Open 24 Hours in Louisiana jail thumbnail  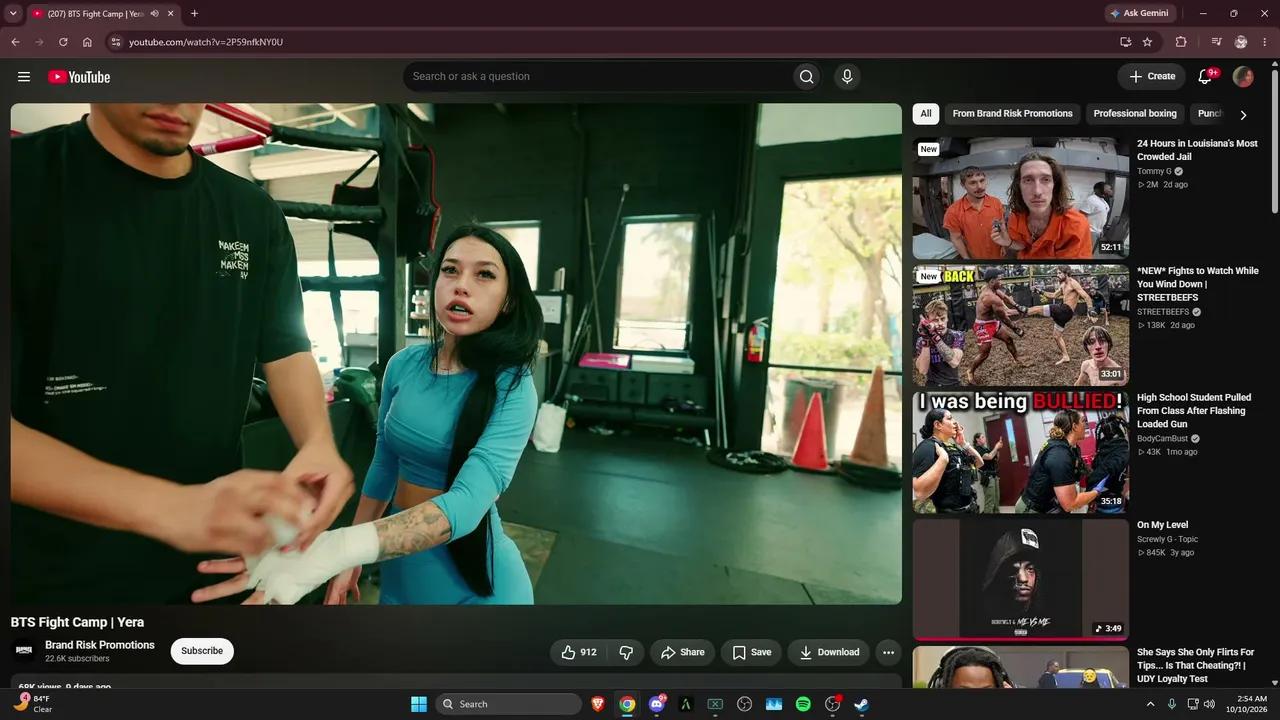point(1020,198)
